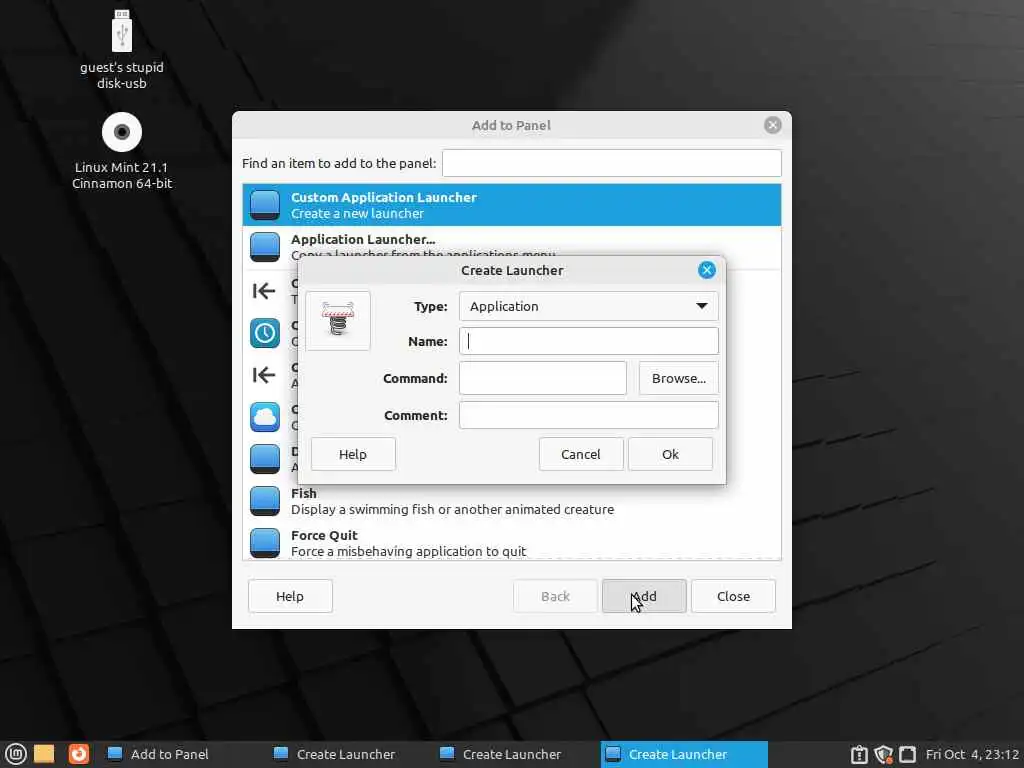Image resolution: width=1024 pixels, height=768 pixels.
Task: Select the Force Quit list entry
Action: tap(511, 542)
